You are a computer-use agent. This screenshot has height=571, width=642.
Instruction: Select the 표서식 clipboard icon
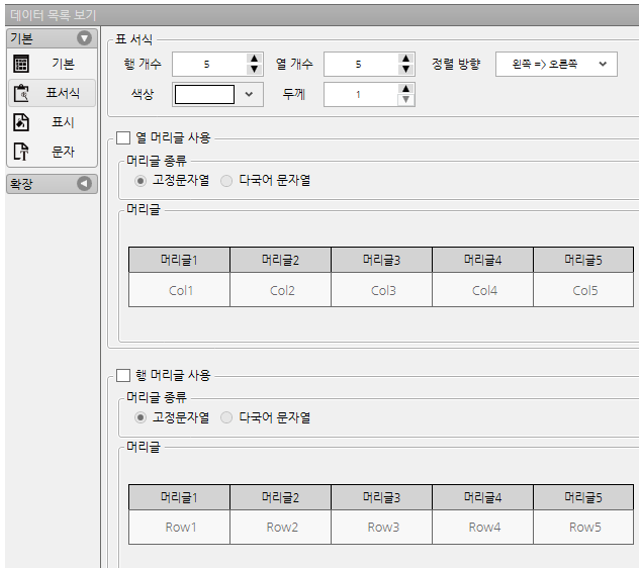[21, 93]
